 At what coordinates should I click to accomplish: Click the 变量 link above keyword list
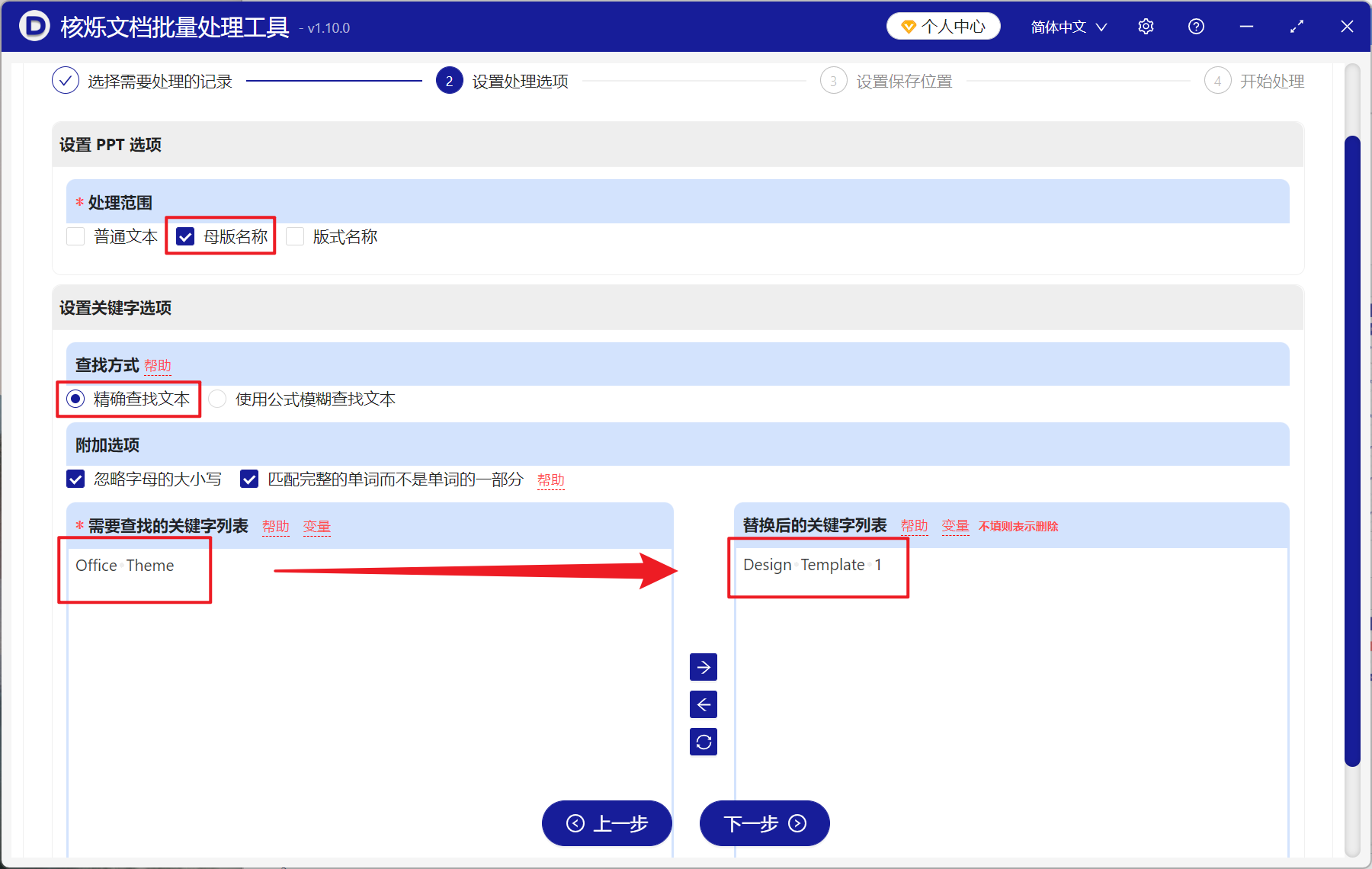tap(316, 525)
